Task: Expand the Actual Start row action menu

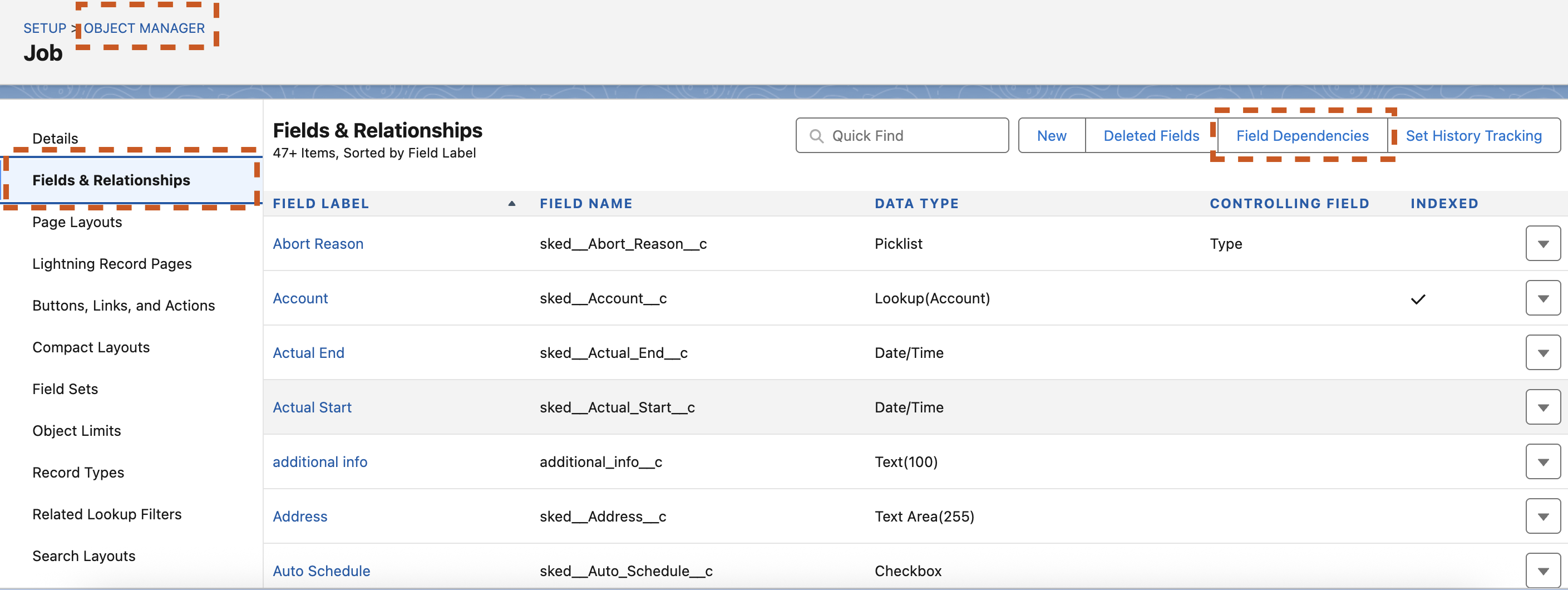Action: tap(1542, 407)
